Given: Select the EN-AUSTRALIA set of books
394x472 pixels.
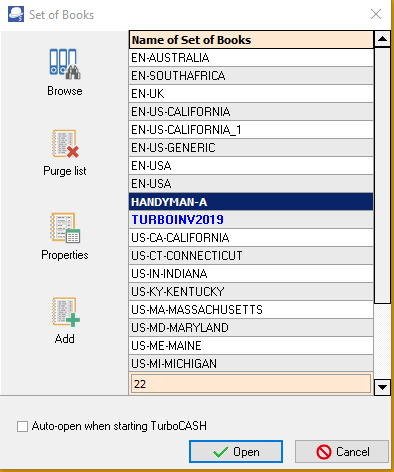Looking at the screenshot, I should click(251, 58).
